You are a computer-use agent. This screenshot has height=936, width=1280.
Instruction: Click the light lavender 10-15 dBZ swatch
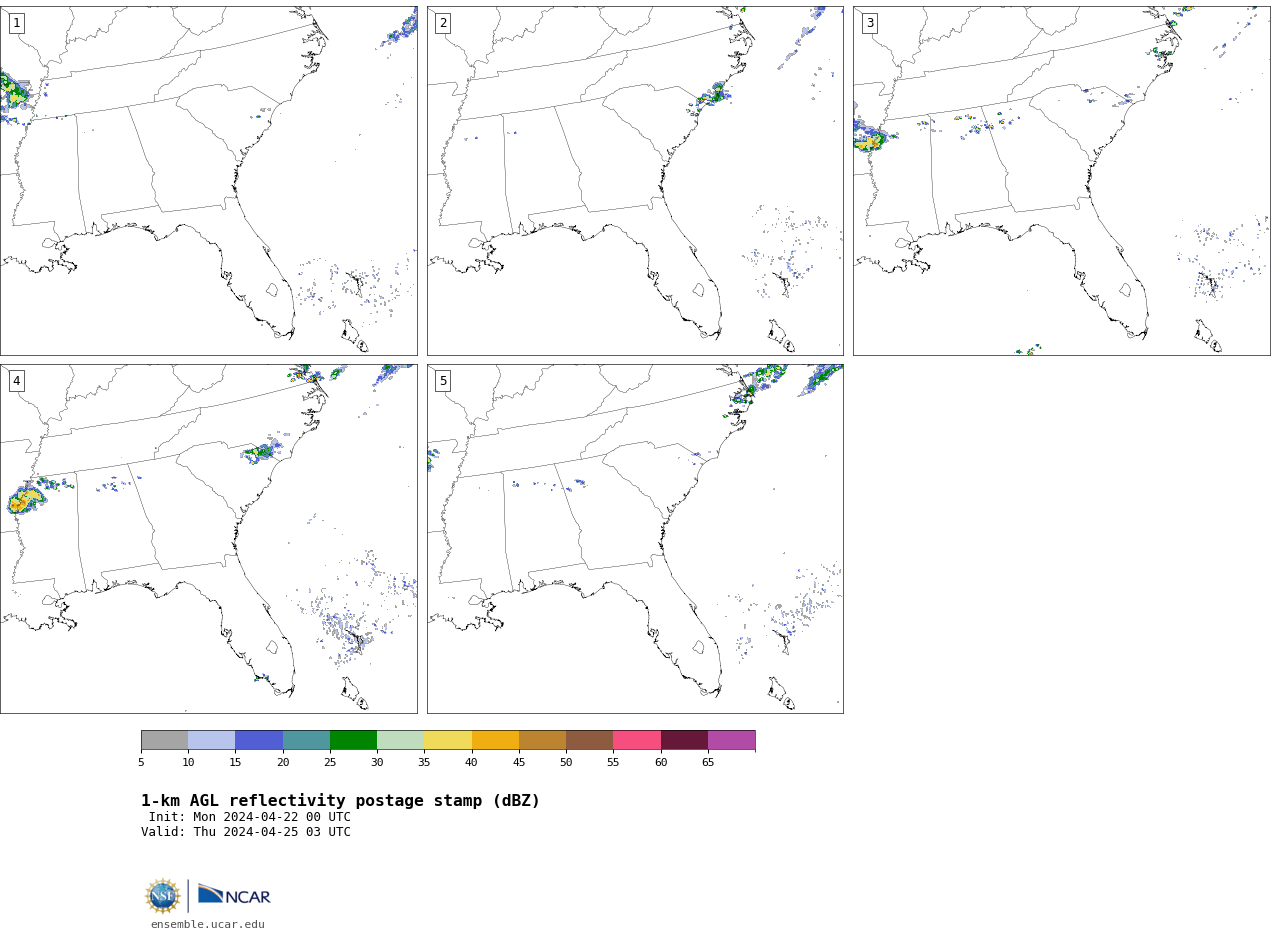[x=211, y=740]
